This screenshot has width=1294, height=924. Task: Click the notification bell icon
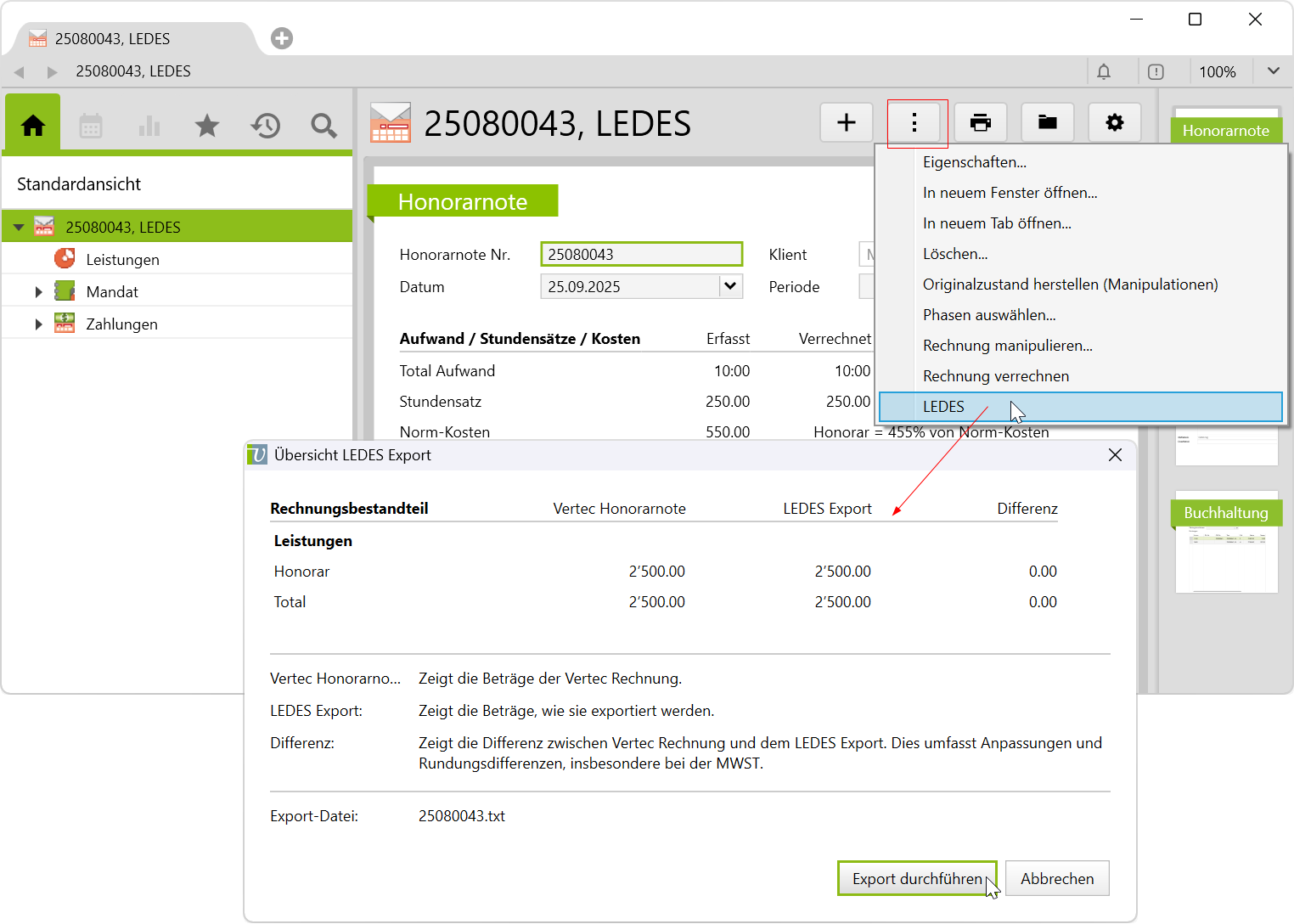(1103, 72)
